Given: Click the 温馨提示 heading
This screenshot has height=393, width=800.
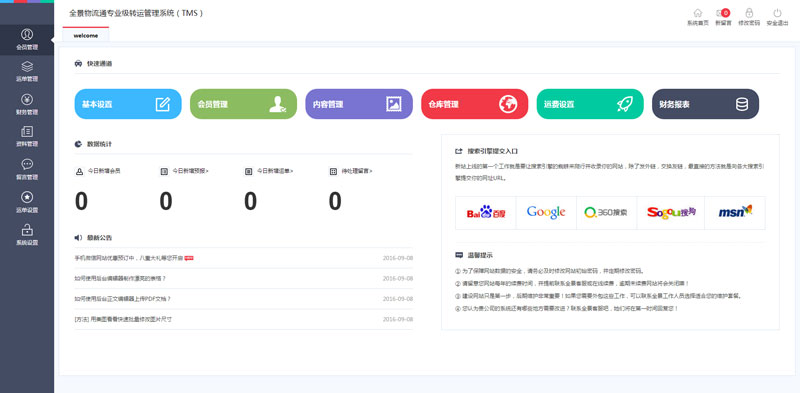Looking at the screenshot, I should (x=480, y=255).
